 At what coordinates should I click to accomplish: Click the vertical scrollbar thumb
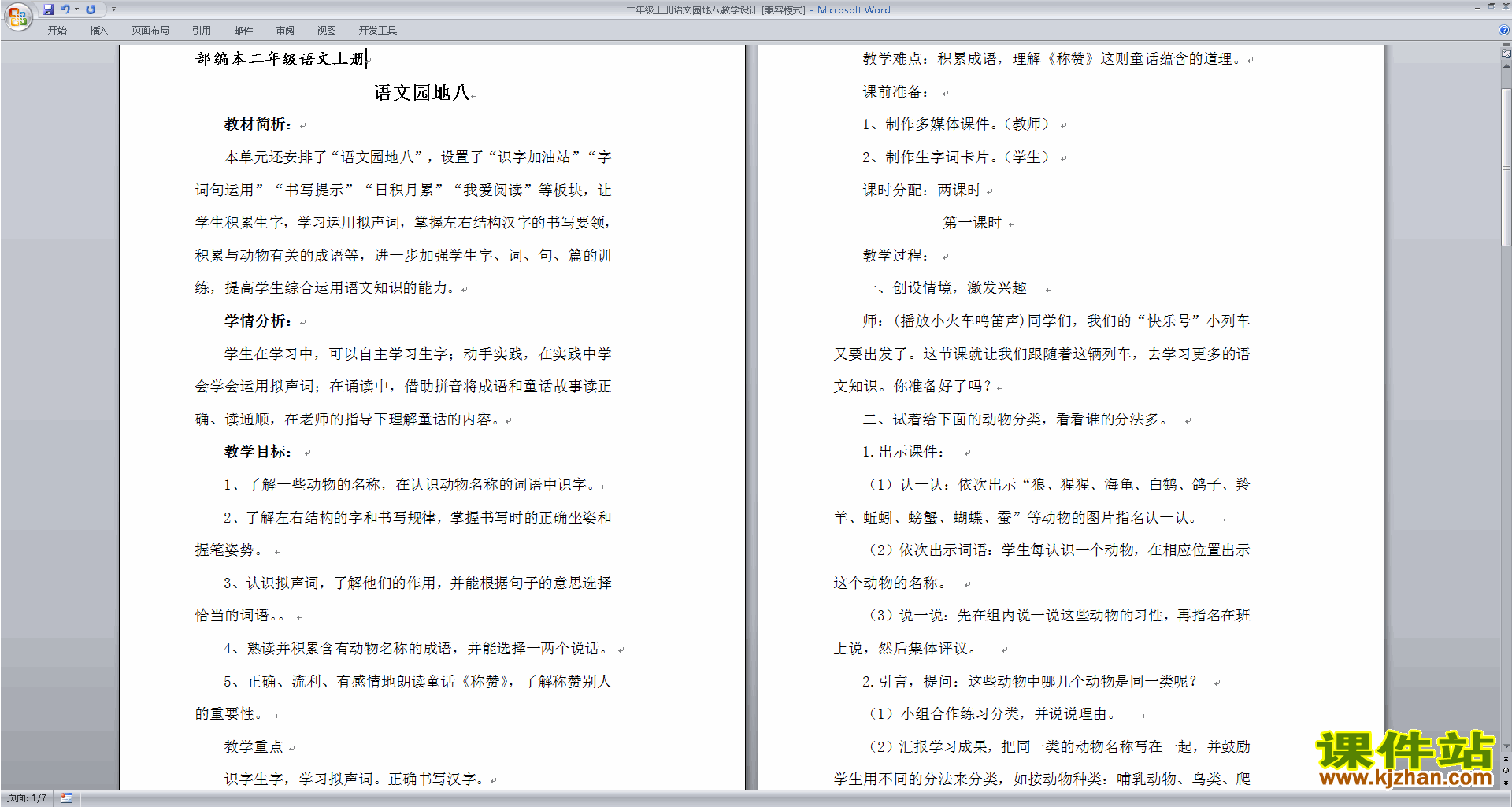point(1506,167)
